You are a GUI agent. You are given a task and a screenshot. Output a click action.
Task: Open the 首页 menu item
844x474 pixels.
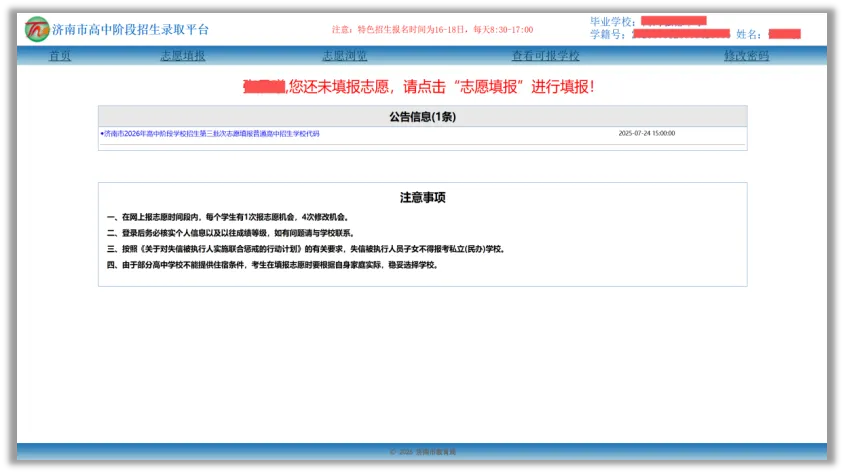(60, 55)
